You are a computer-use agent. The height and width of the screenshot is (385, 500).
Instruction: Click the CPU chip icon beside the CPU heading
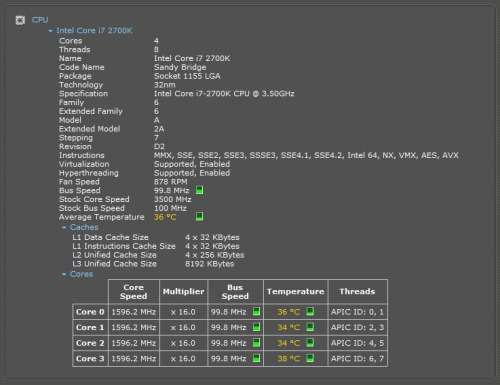click(20, 20)
